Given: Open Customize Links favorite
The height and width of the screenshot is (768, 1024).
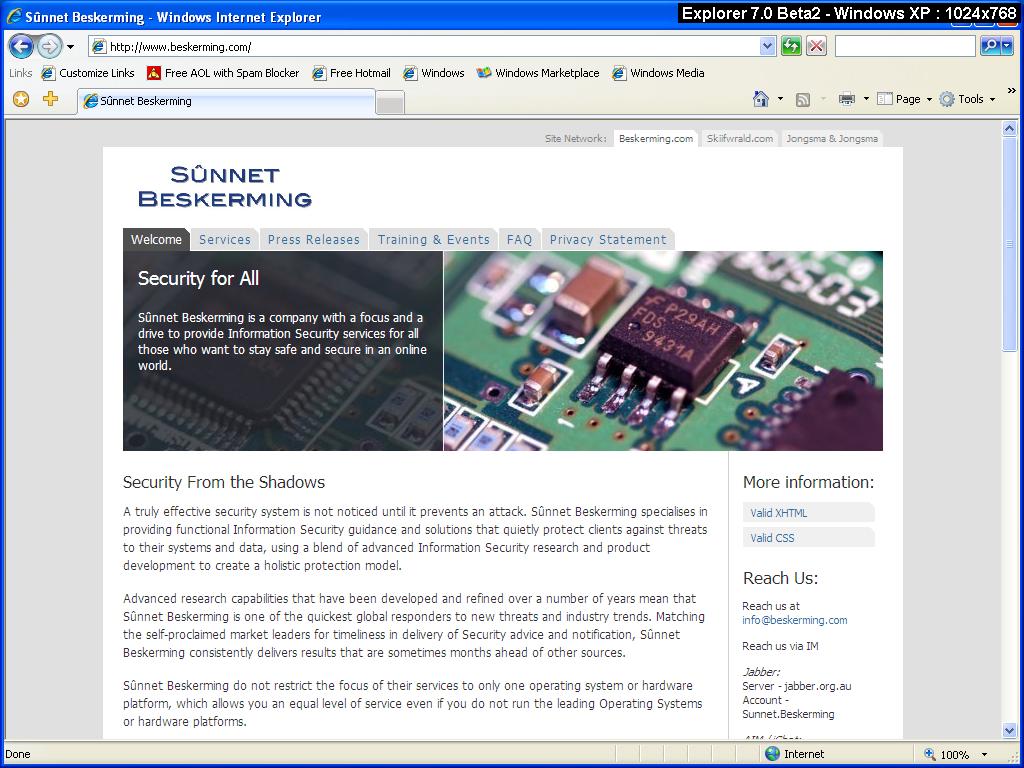Looking at the screenshot, I should (88, 73).
